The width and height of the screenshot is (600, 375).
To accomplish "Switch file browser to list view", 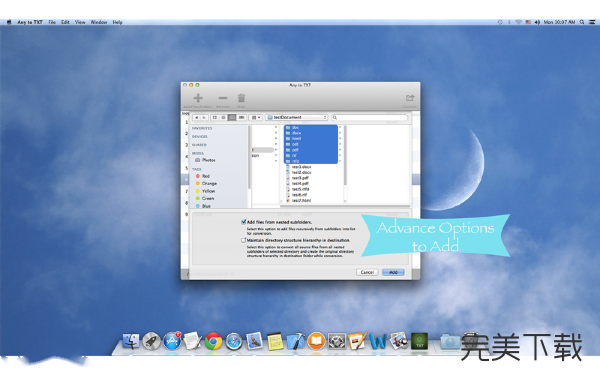I will (223, 117).
